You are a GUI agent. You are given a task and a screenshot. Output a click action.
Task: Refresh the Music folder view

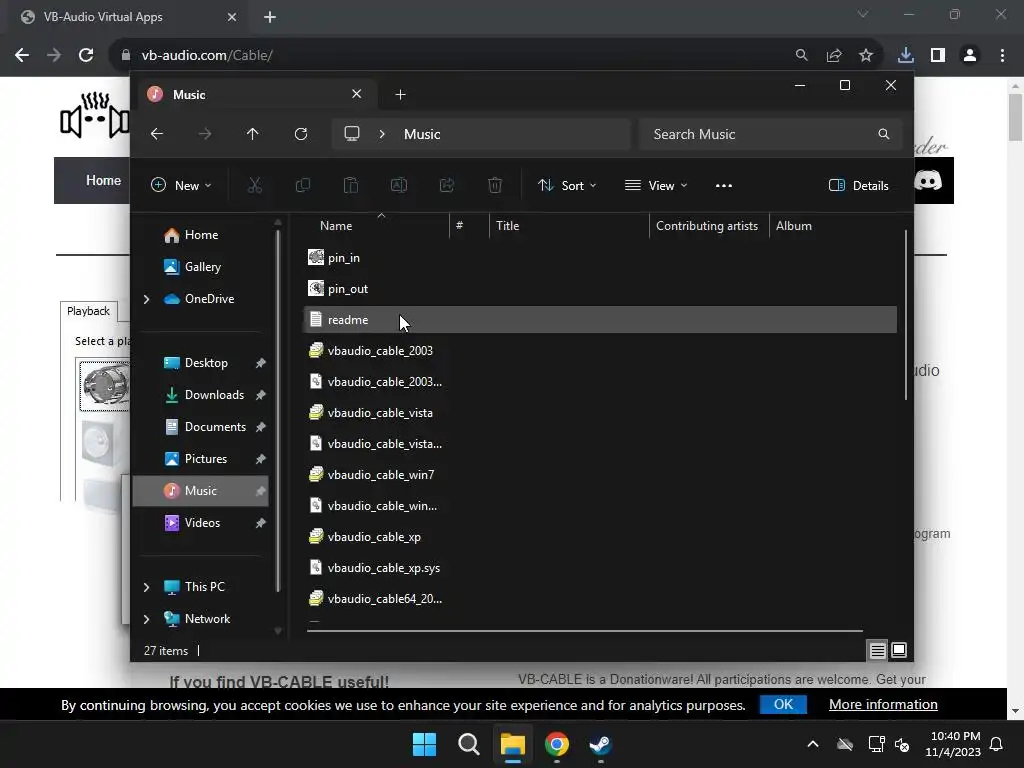click(301, 134)
